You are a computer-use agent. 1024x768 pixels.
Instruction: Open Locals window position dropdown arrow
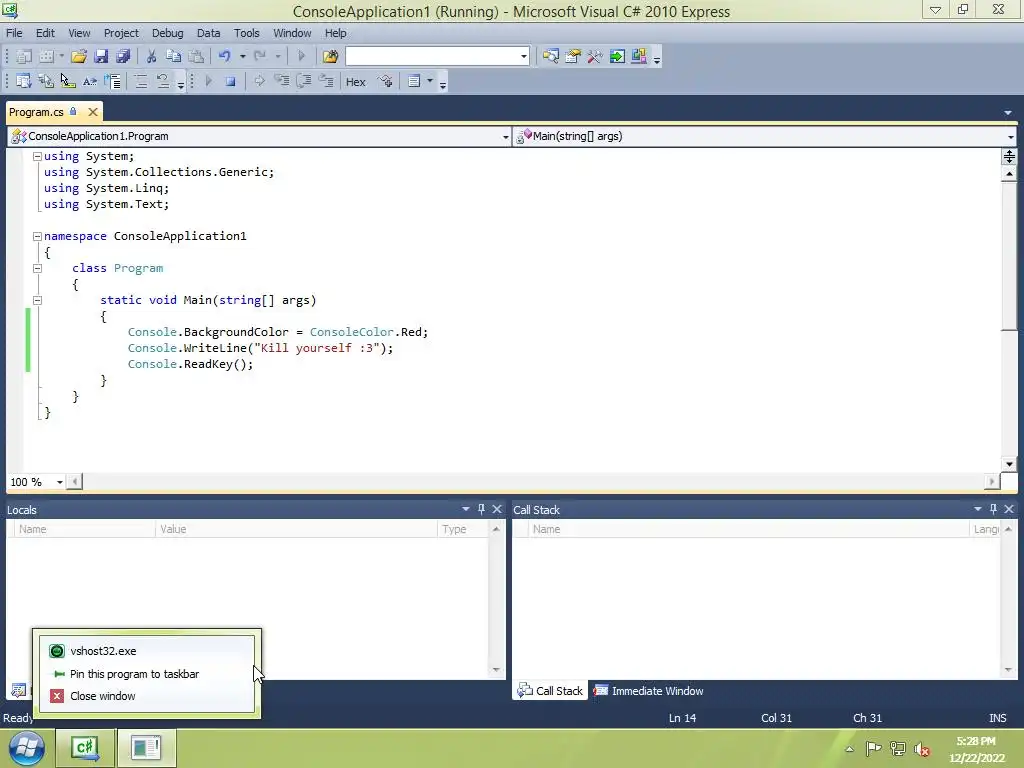[x=466, y=509]
